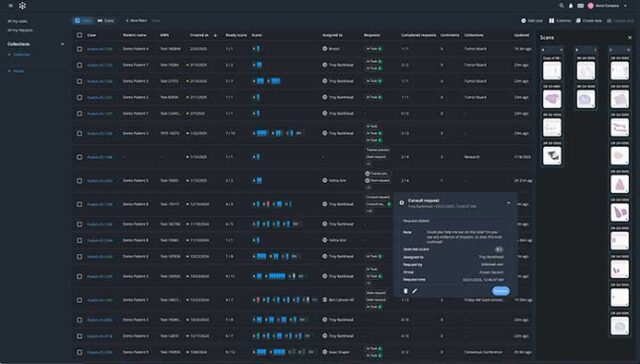Open the More filters dropdown
This screenshot has width=640, height=364.
pos(136,20)
